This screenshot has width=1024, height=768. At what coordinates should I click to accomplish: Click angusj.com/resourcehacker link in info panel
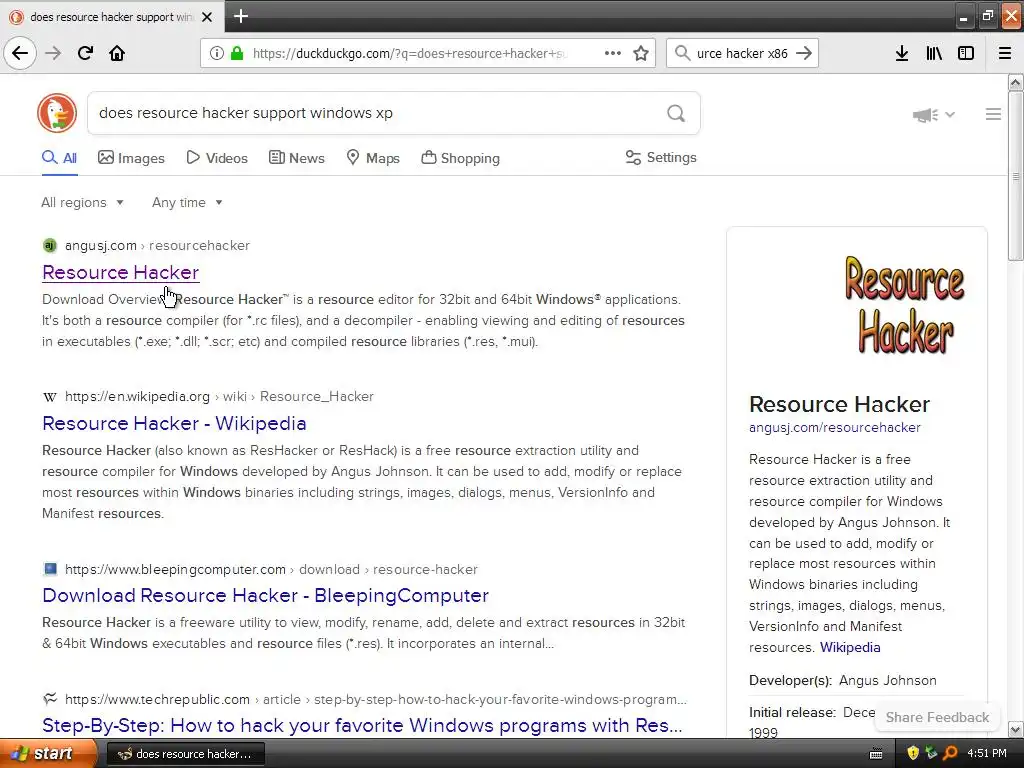click(x=835, y=427)
